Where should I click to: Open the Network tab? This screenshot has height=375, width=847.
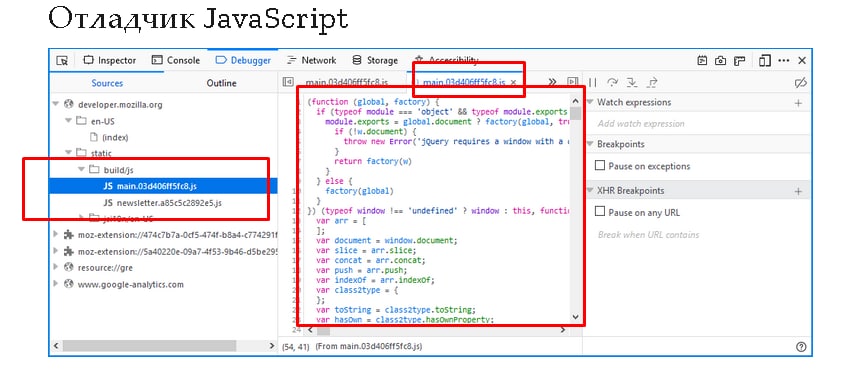pos(312,61)
